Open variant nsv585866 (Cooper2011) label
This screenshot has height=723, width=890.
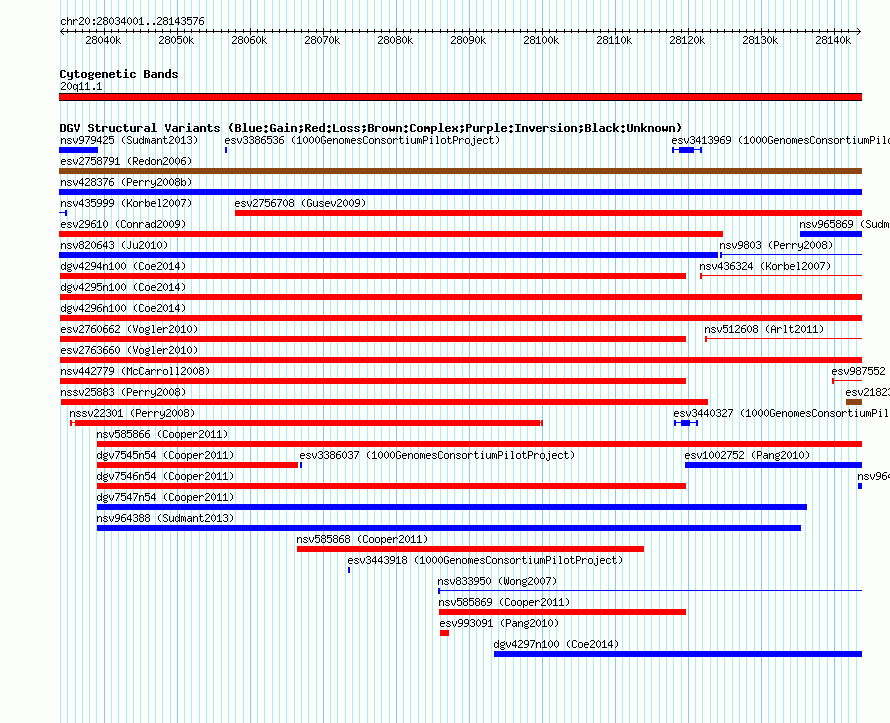(x=162, y=434)
